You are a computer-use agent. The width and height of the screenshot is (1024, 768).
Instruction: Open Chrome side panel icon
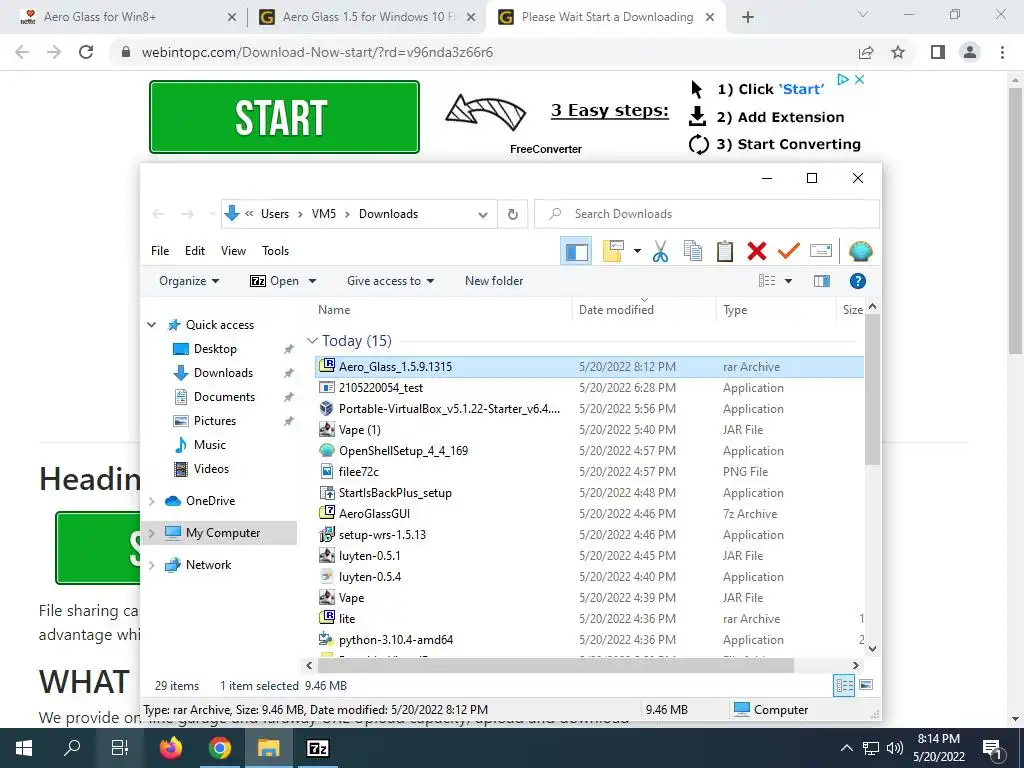[x=937, y=52]
